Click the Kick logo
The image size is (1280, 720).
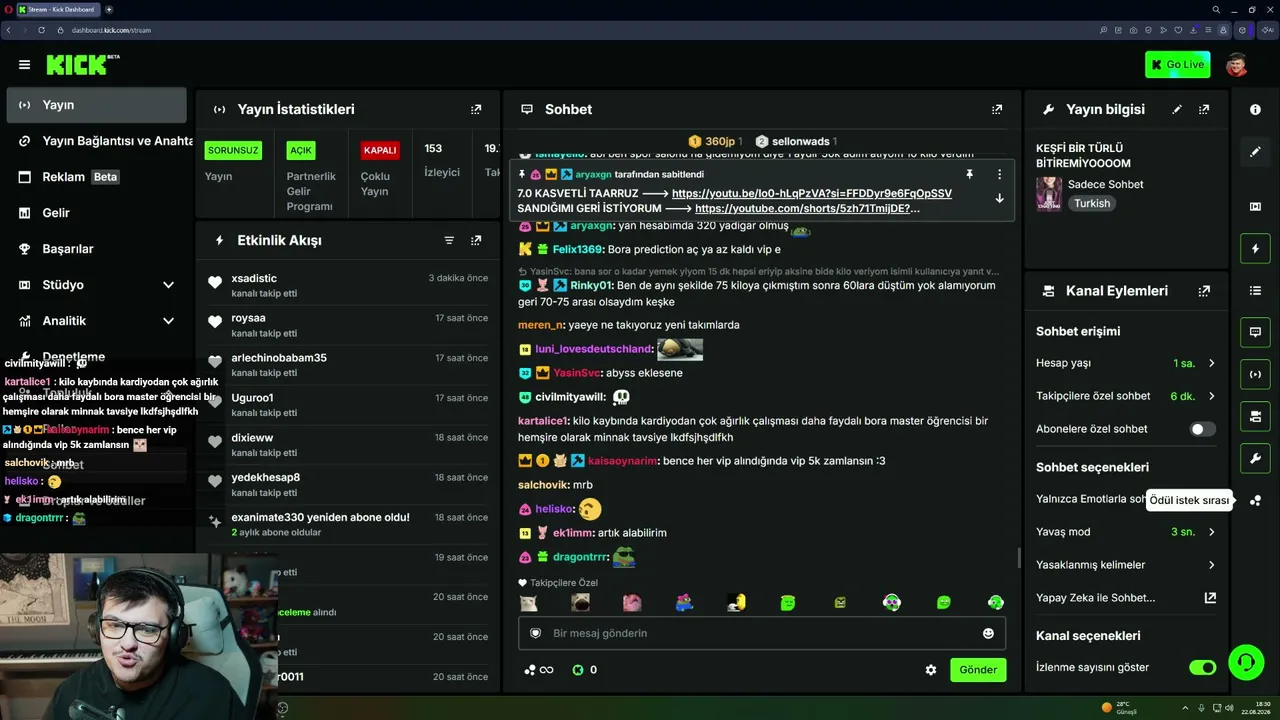click(82, 65)
